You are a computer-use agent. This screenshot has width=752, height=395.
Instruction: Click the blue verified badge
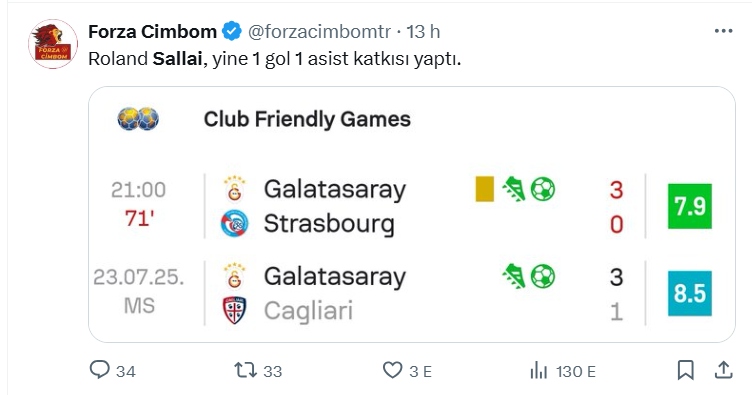click(x=232, y=32)
